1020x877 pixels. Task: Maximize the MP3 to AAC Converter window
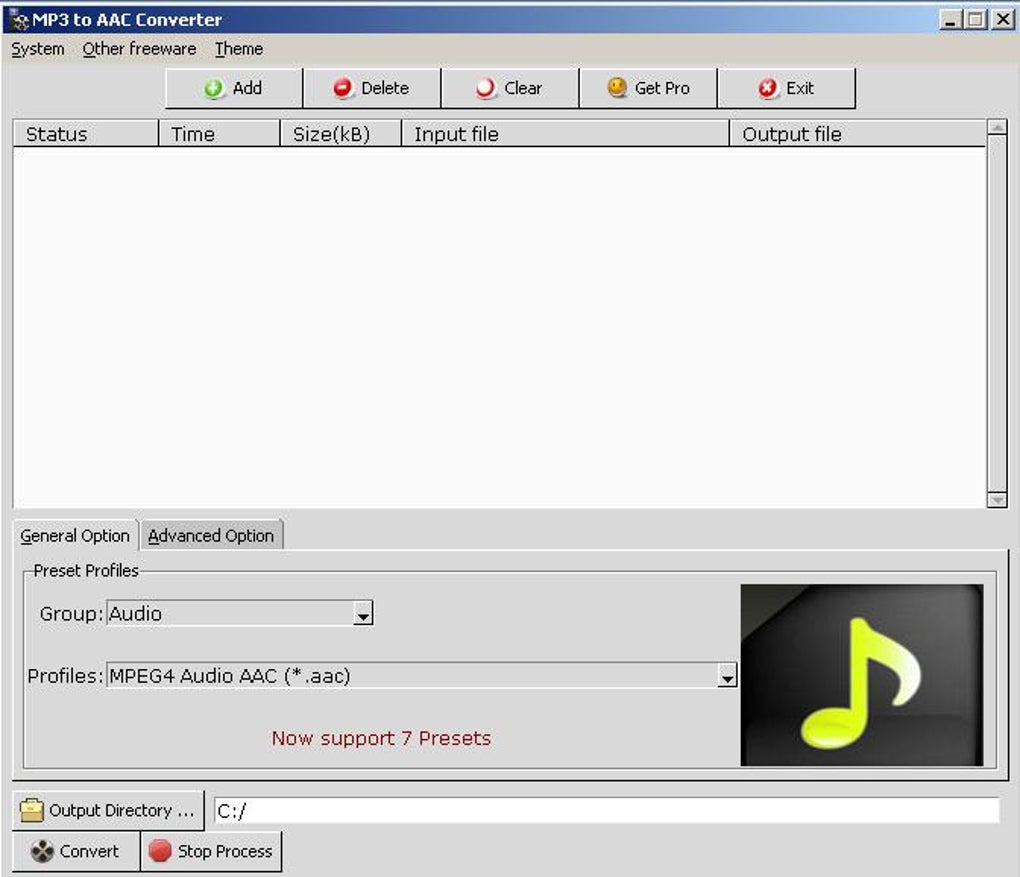pyautogui.click(x=975, y=20)
